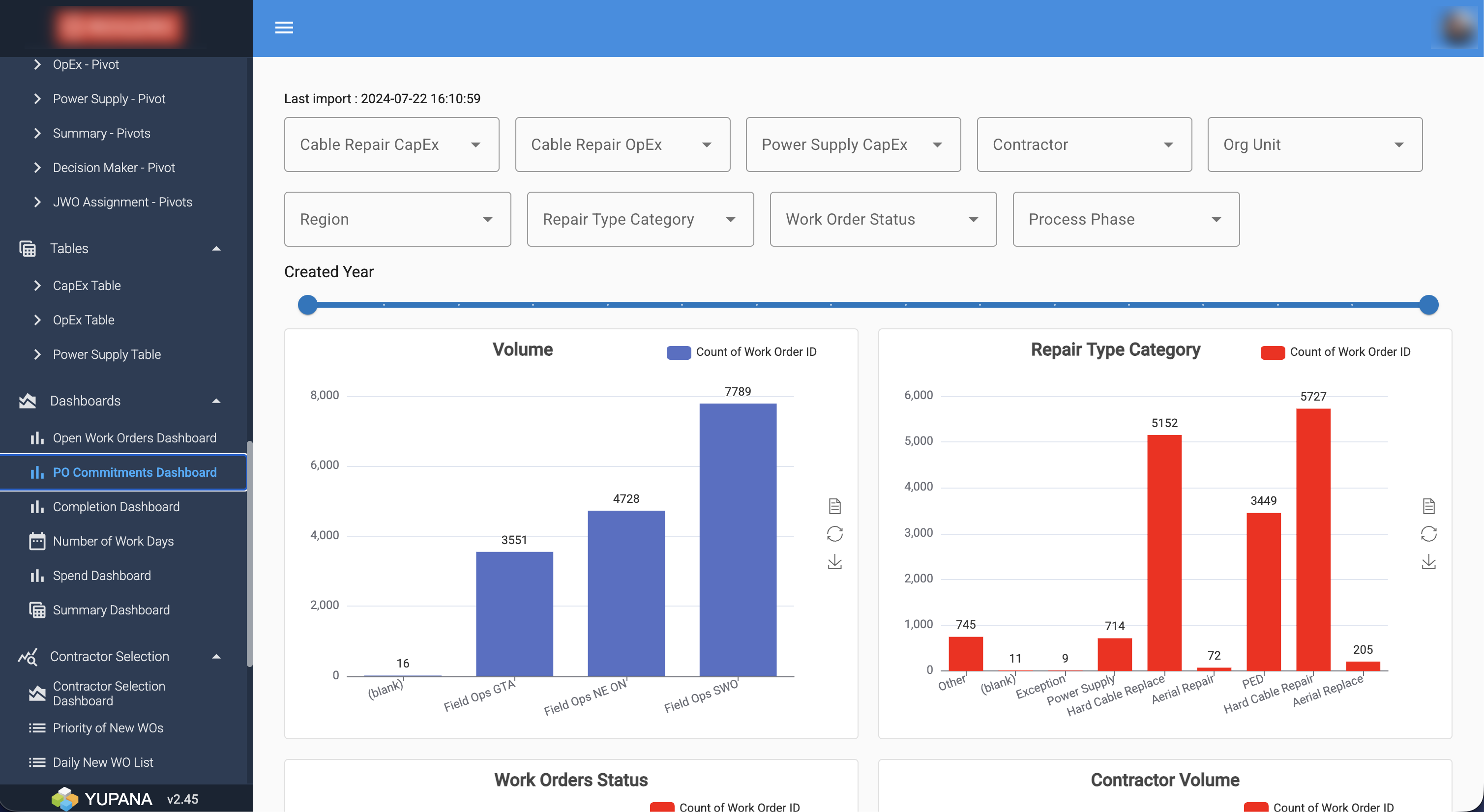Expand the Power Supply - Pivot item
1484x812 pixels.
coord(109,98)
